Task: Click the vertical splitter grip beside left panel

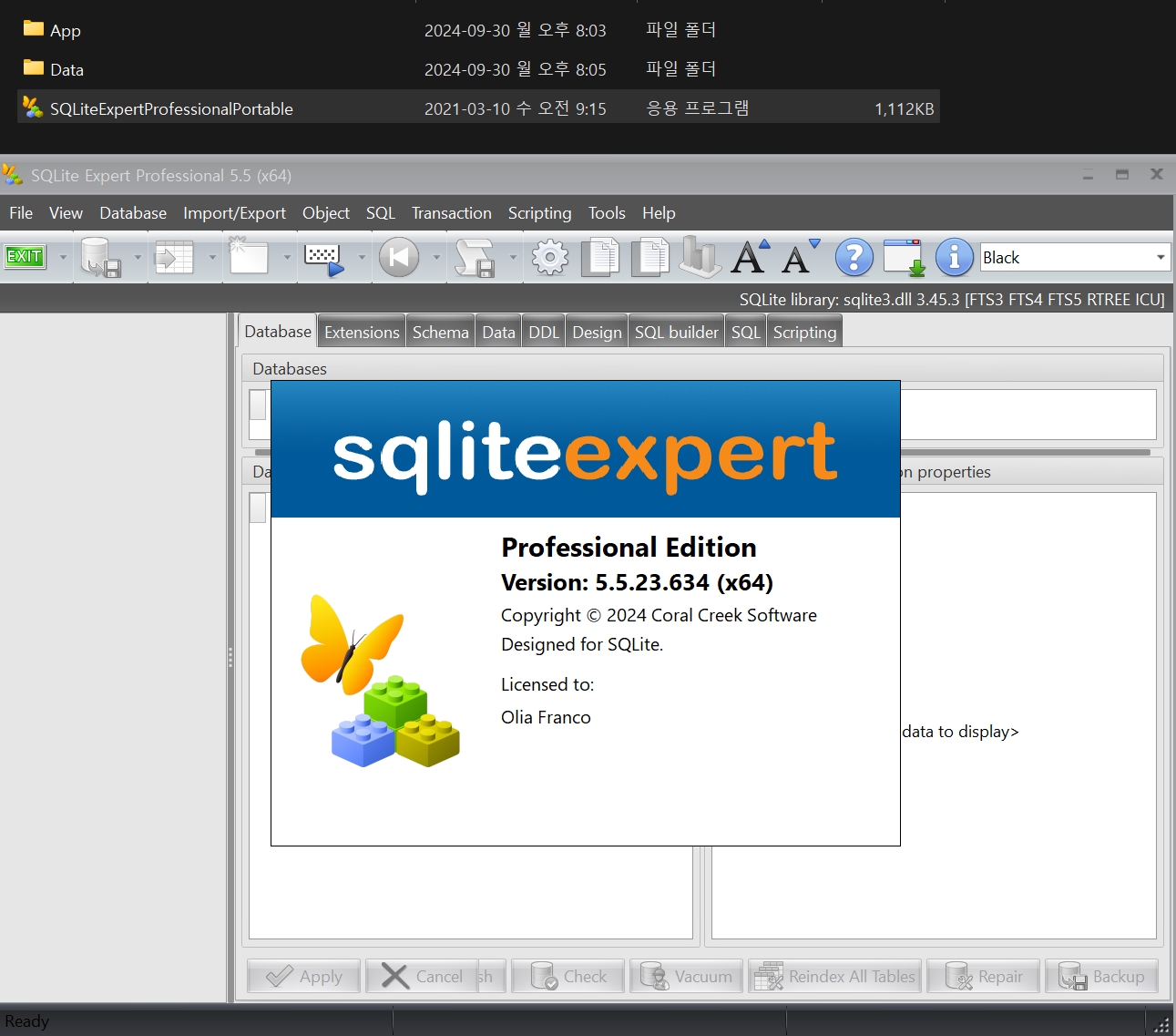Action: [230, 657]
